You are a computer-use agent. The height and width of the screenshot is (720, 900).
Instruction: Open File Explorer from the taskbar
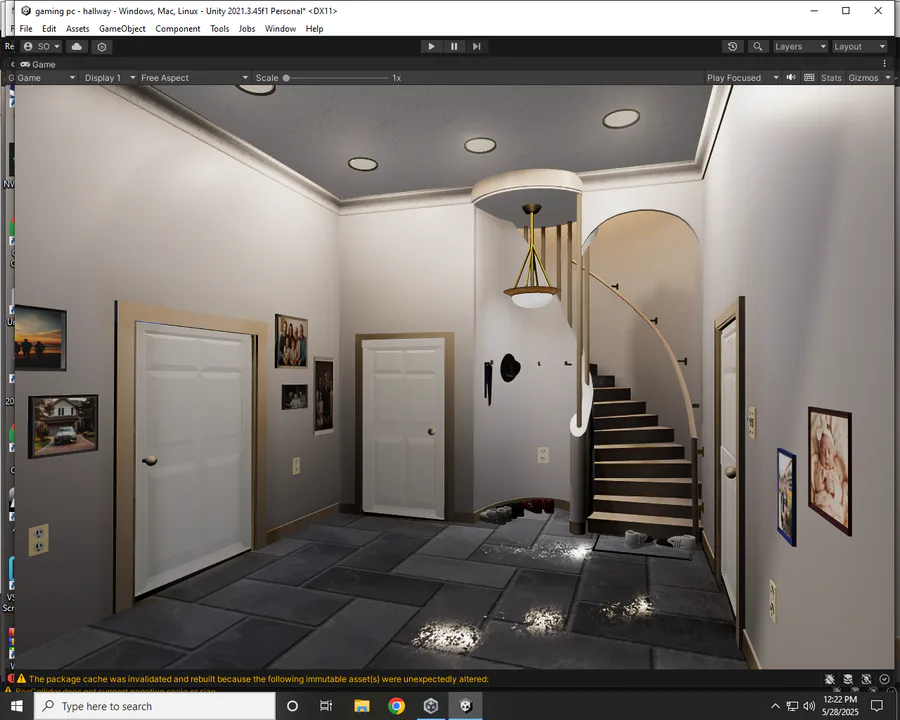click(362, 706)
